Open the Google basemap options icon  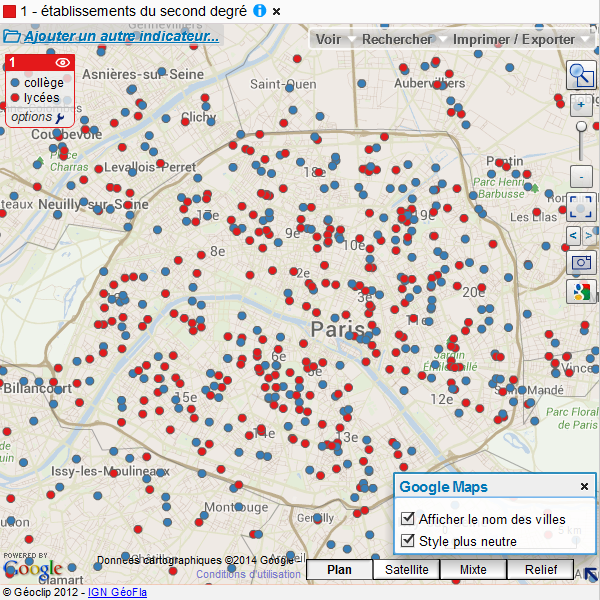tap(581, 292)
